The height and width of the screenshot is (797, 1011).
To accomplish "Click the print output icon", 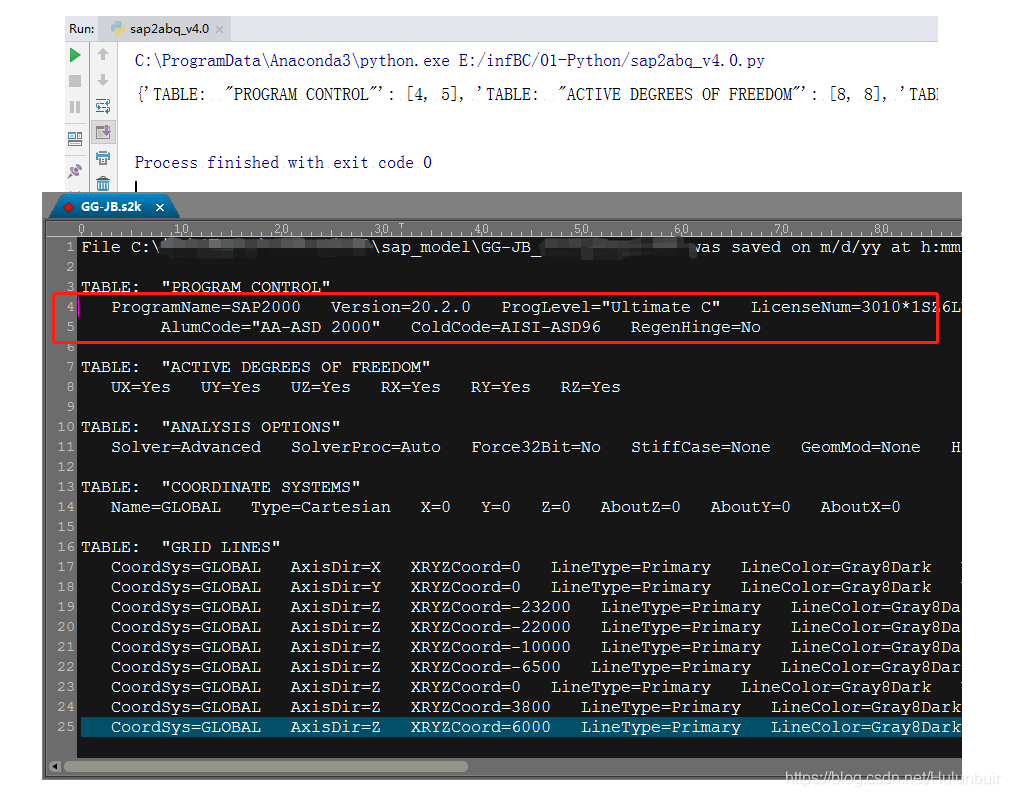I will [x=103, y=157].
